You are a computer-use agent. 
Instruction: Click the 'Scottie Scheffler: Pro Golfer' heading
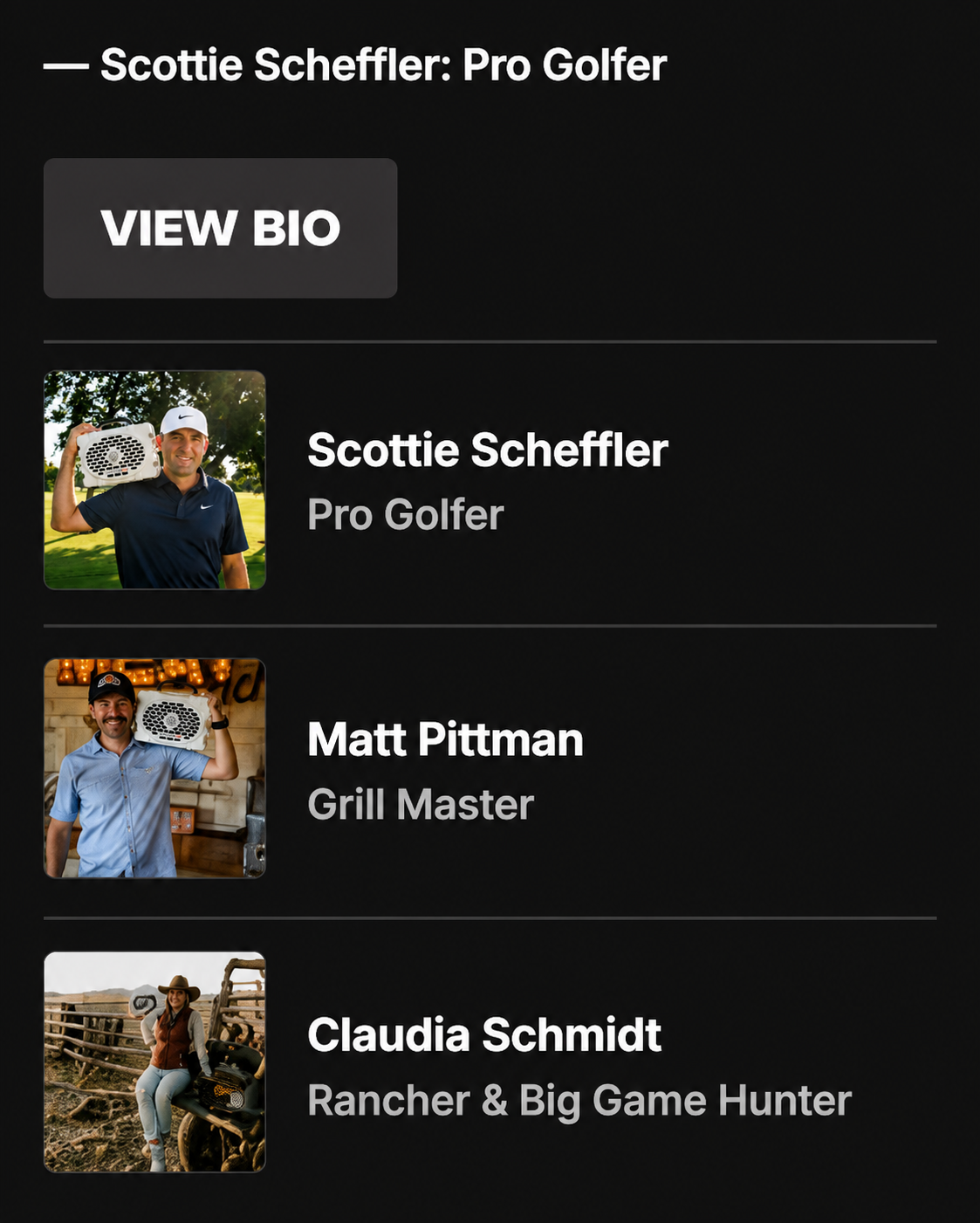(x=384, y=65)
